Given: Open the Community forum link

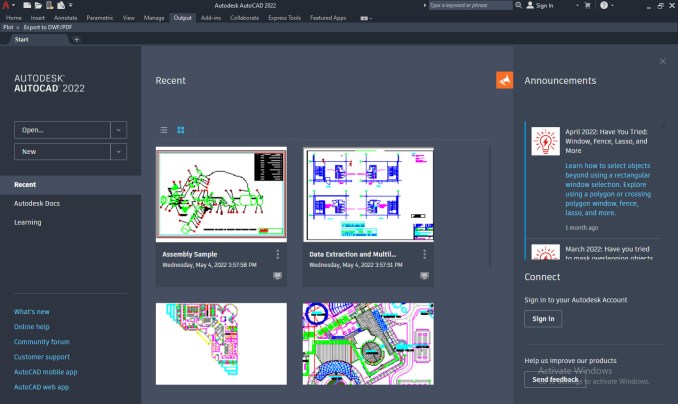Looking at the screenshot, I should (x=42, y=342).
